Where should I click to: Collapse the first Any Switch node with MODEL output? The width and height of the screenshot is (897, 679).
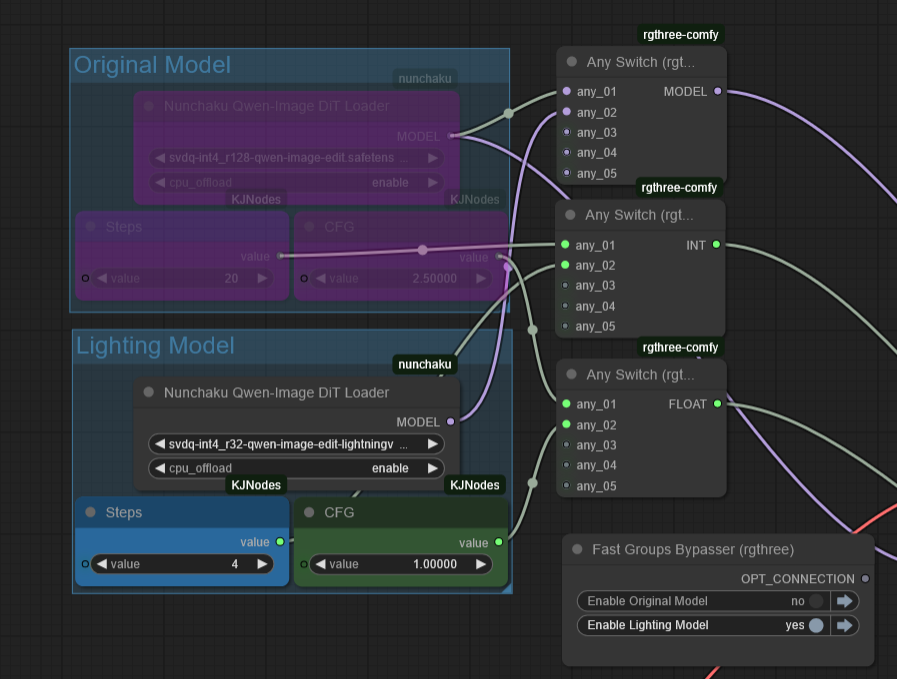click(x=571, y=62)
